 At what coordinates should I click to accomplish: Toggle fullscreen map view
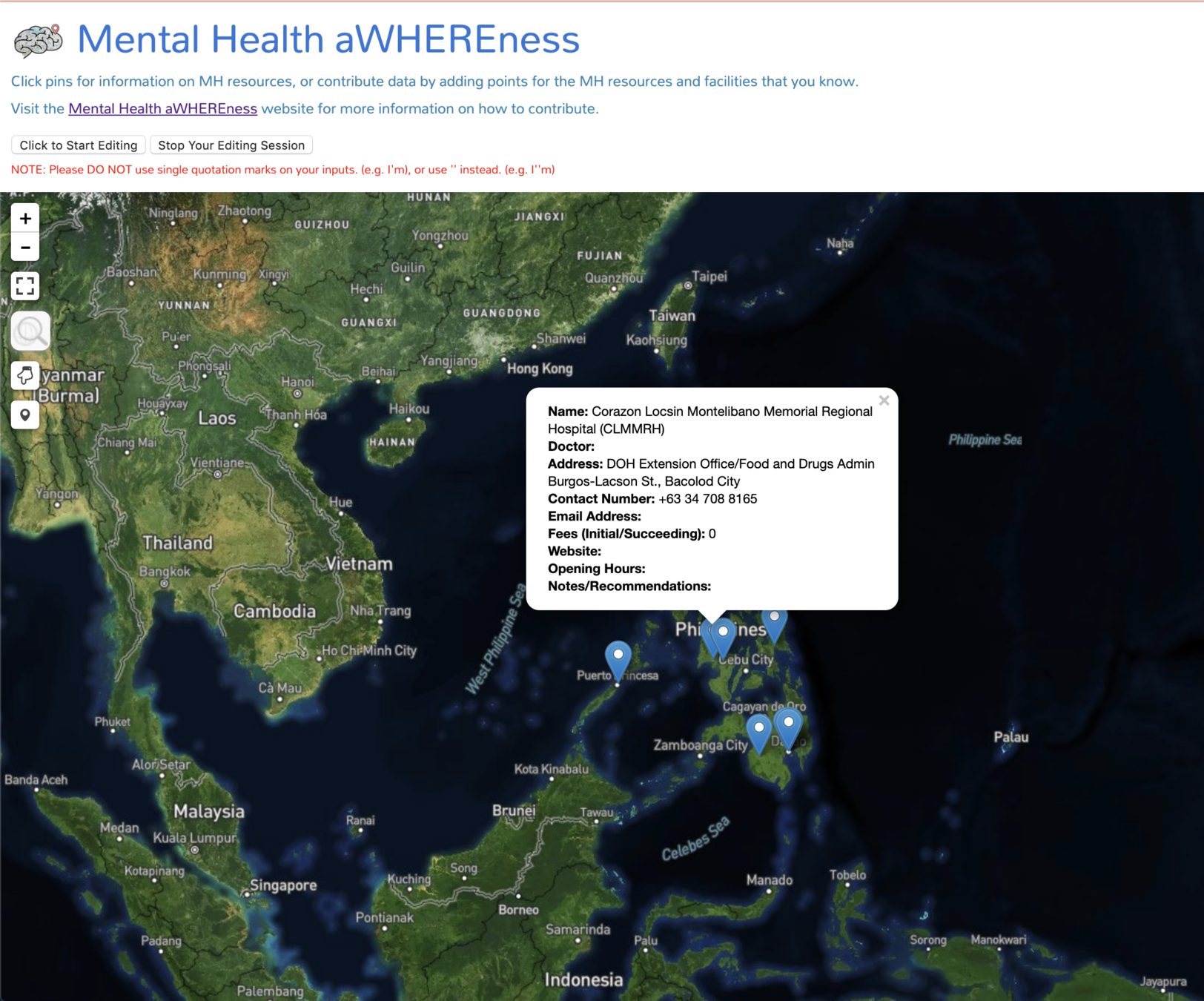point(25,286)
